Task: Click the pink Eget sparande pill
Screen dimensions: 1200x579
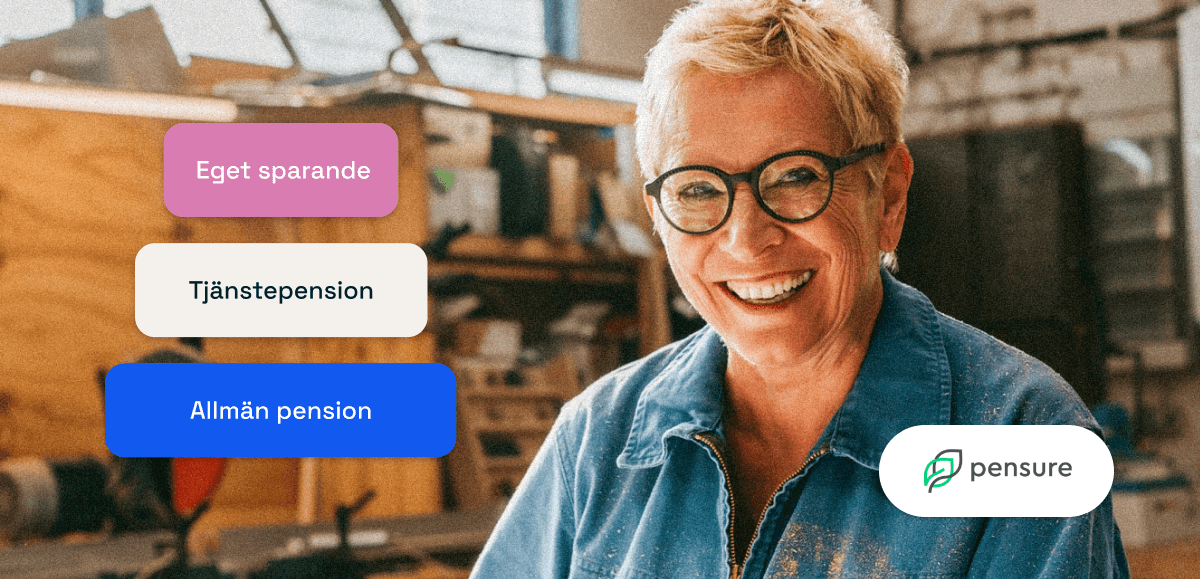Action: [281, 170]
